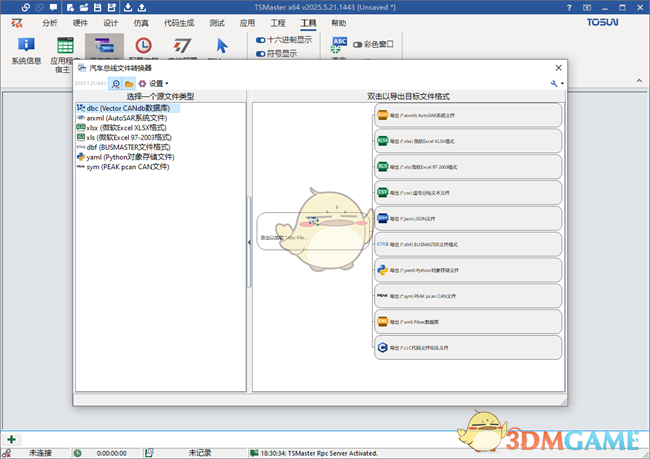The image size is (650, 459).
Task: Click the link chain icon in title bar
Action: coord(26,7)
